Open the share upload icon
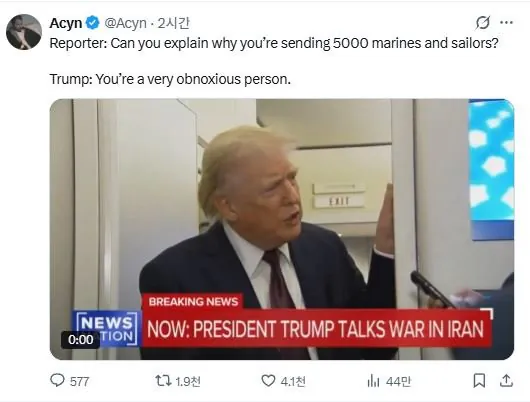The image size is (530, 402). point(506,381)
